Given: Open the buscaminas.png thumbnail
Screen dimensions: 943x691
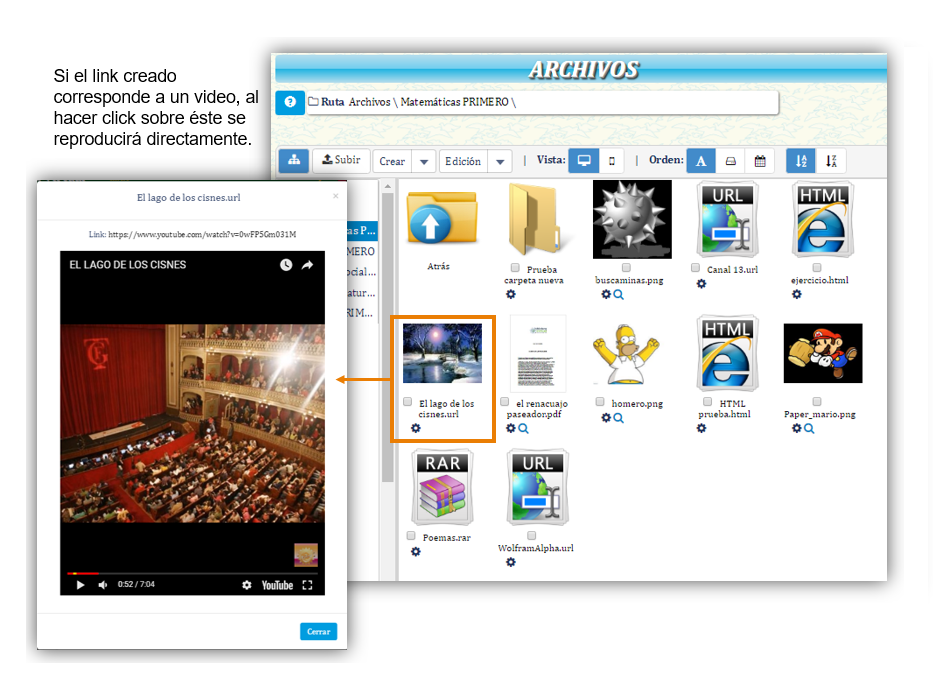Looking at the screenshot, I should (632, 220).
